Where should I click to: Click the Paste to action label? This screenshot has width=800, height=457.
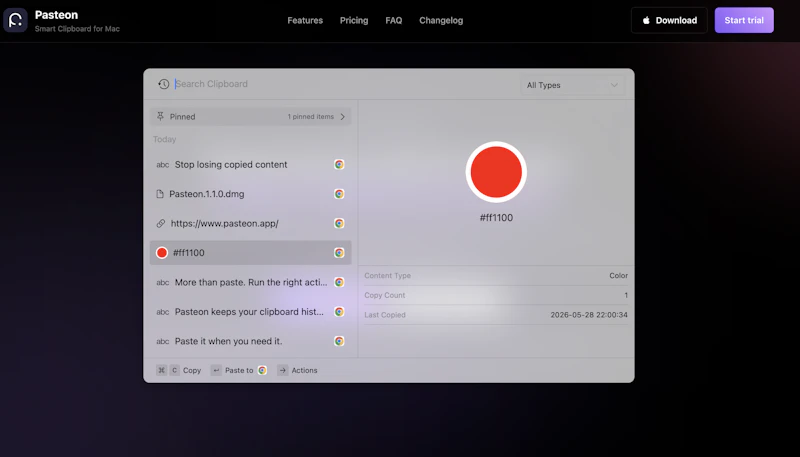point(239,370)
